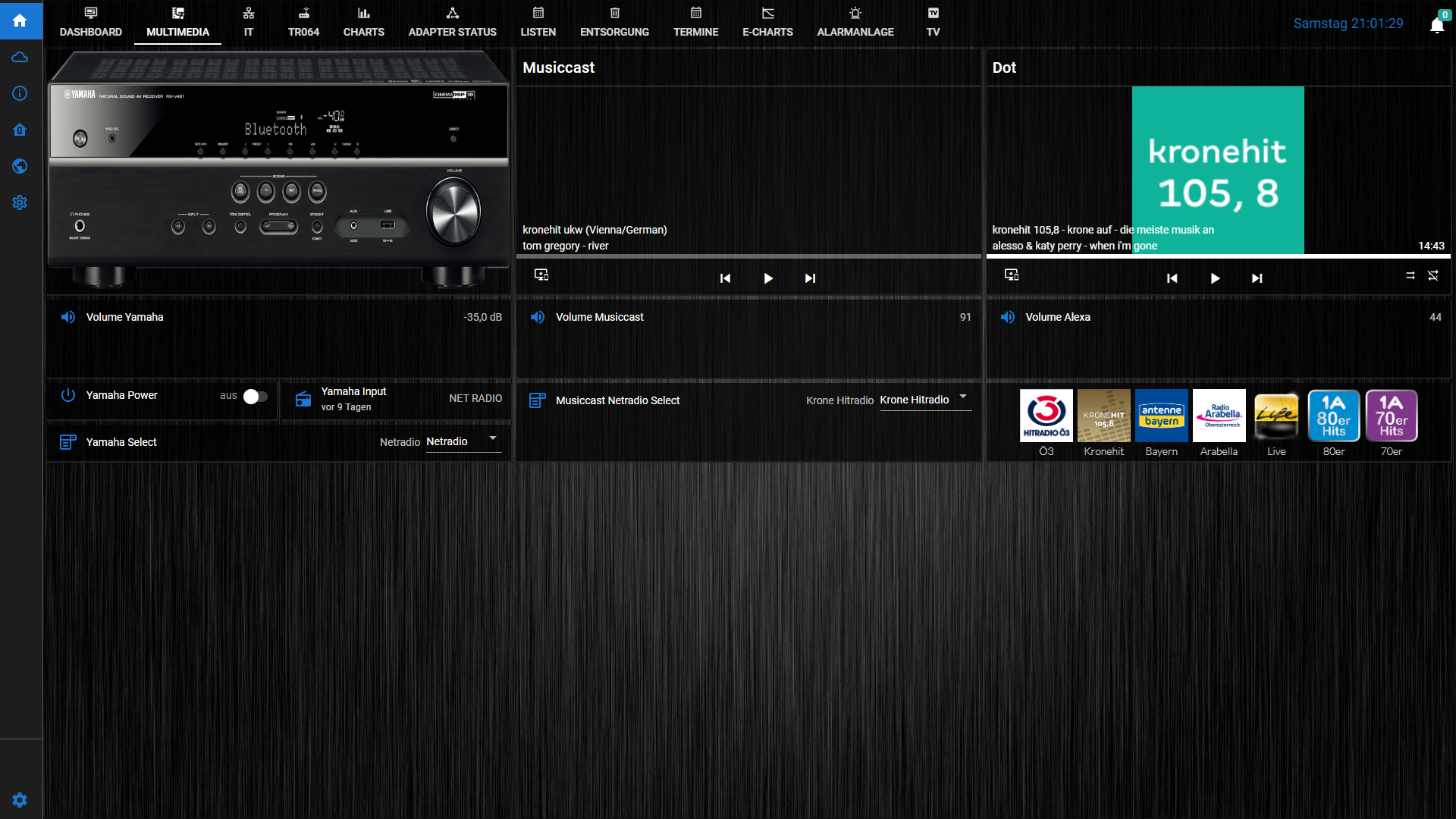
Task: Click the notification bell icon
Action: (1436, 25)
